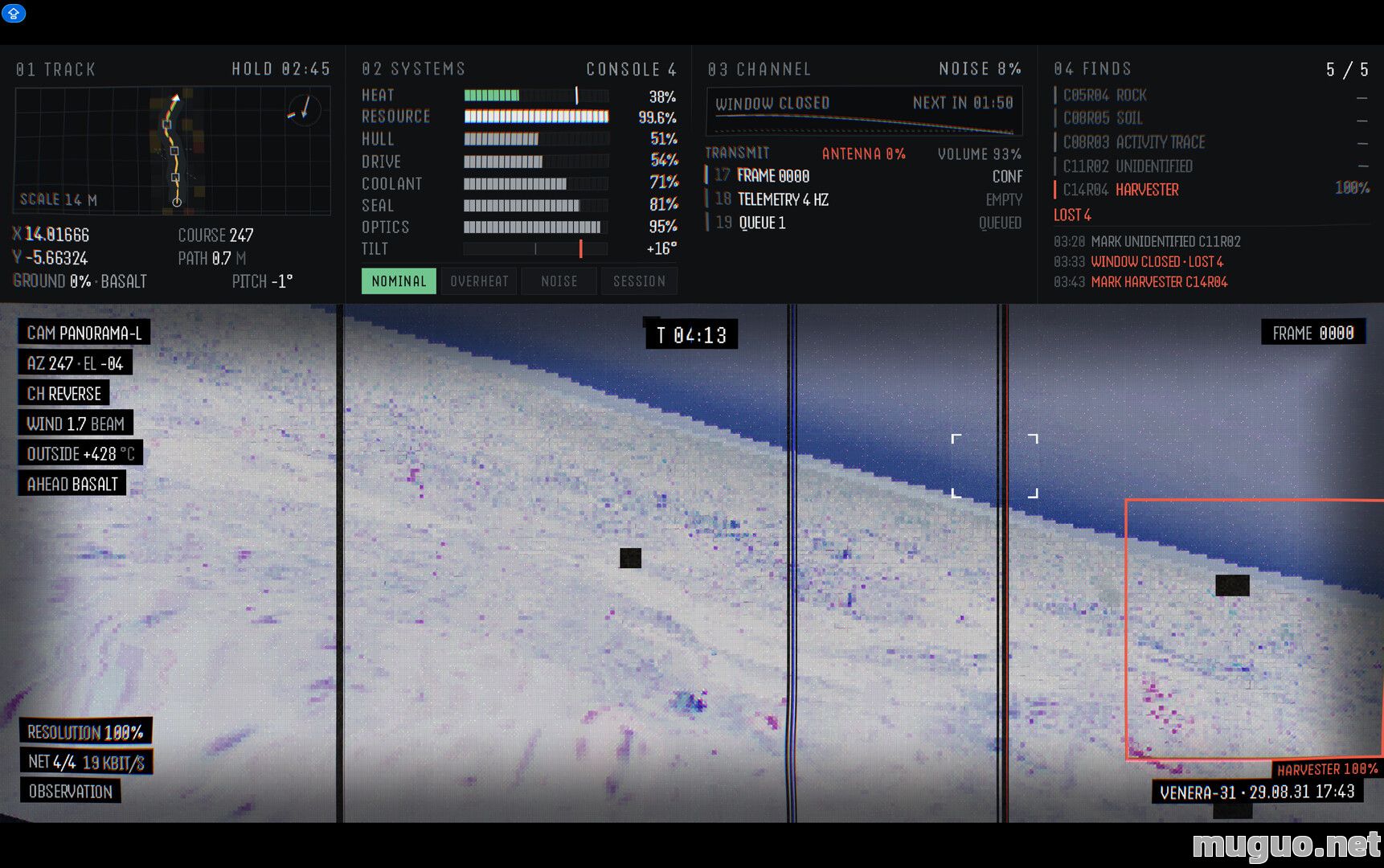The height and width of the screenshot is (868, 1384).
Task: Click the ANTENNA 0% readout
Action: (x=863, y=154)
